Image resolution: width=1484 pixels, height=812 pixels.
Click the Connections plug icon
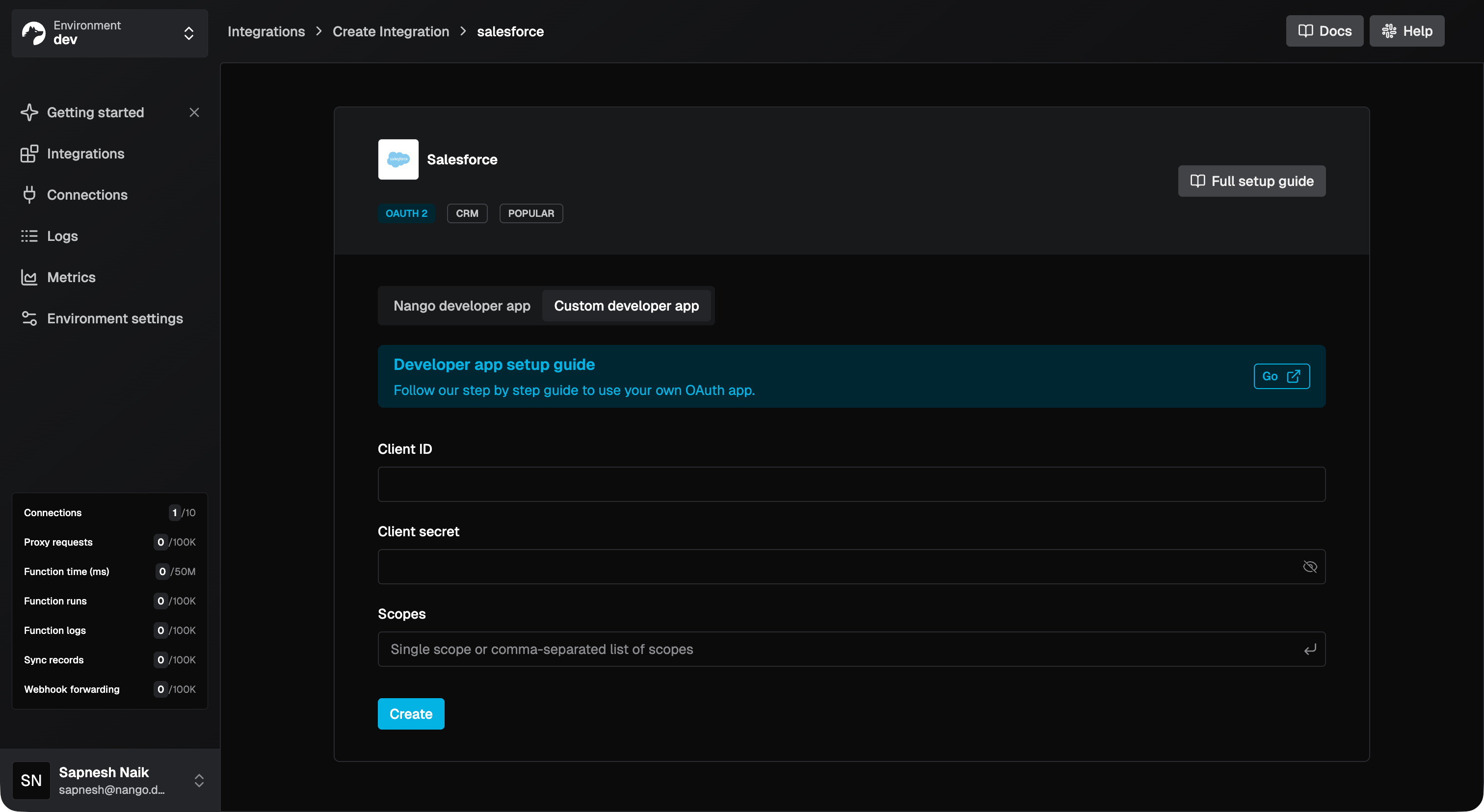click(x=29, y=195)
